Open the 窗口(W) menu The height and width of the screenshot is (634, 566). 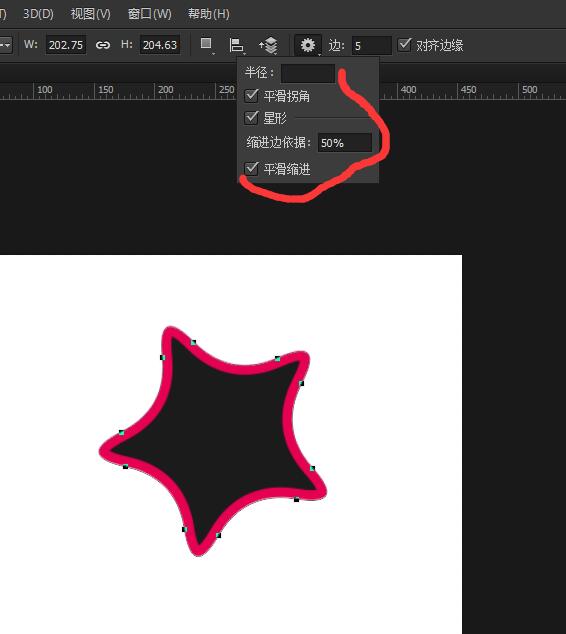tap(150, 14)
